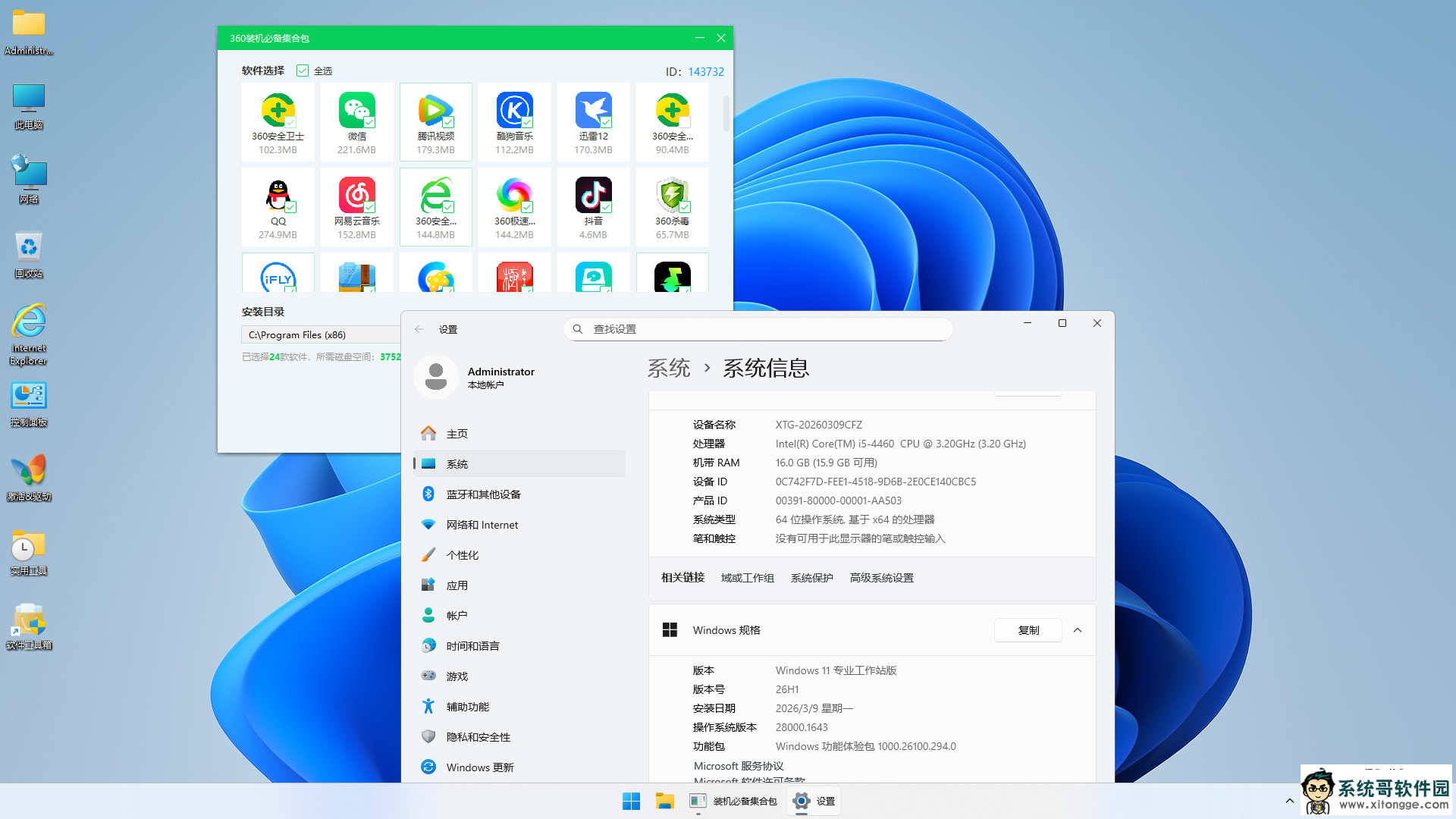The image size is (1456, 819).
Task: Click the 系统 breadcrumb link
Action: point(668,369)
